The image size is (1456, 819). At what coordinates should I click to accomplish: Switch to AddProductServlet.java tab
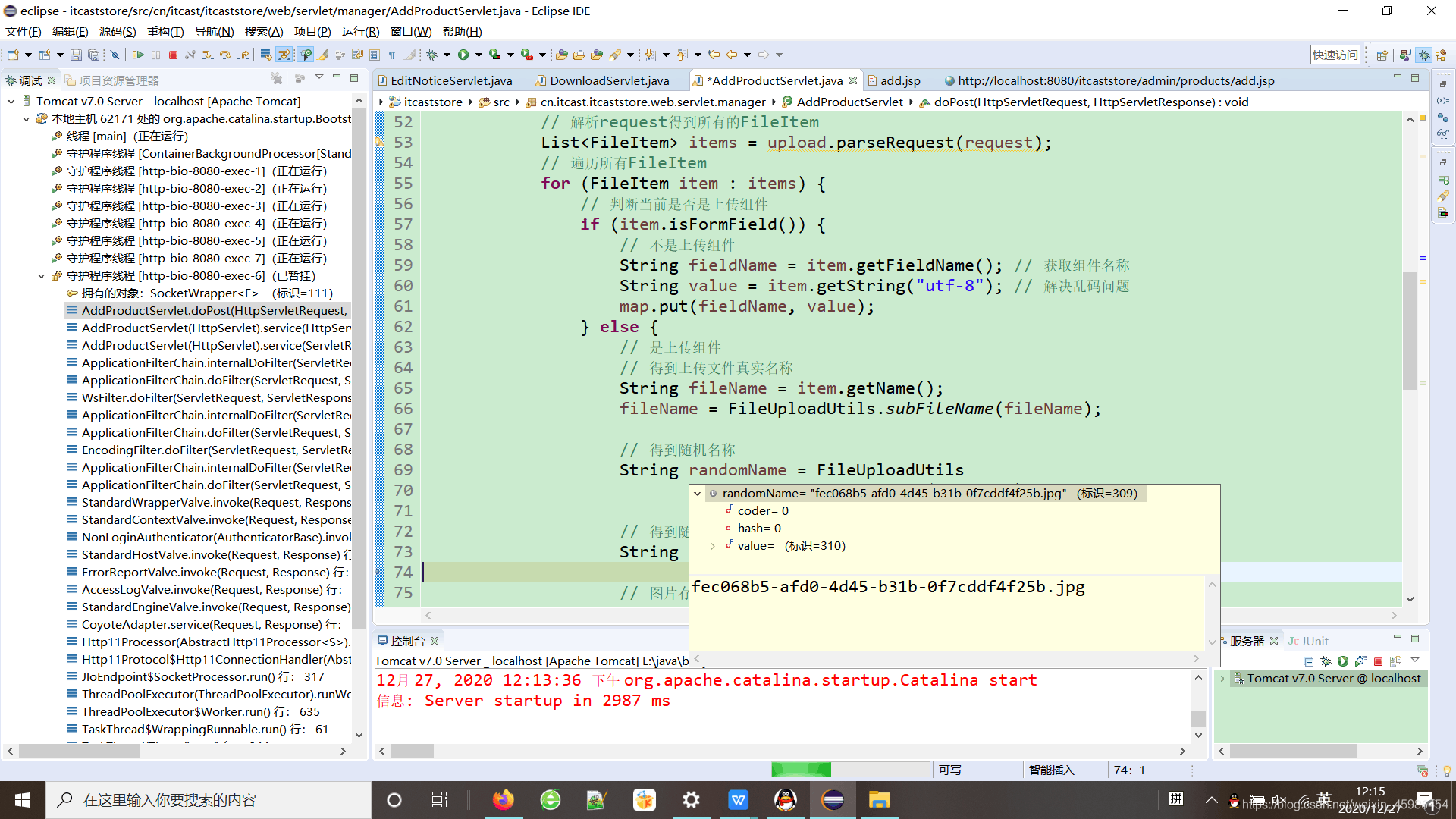pos(770,80)
